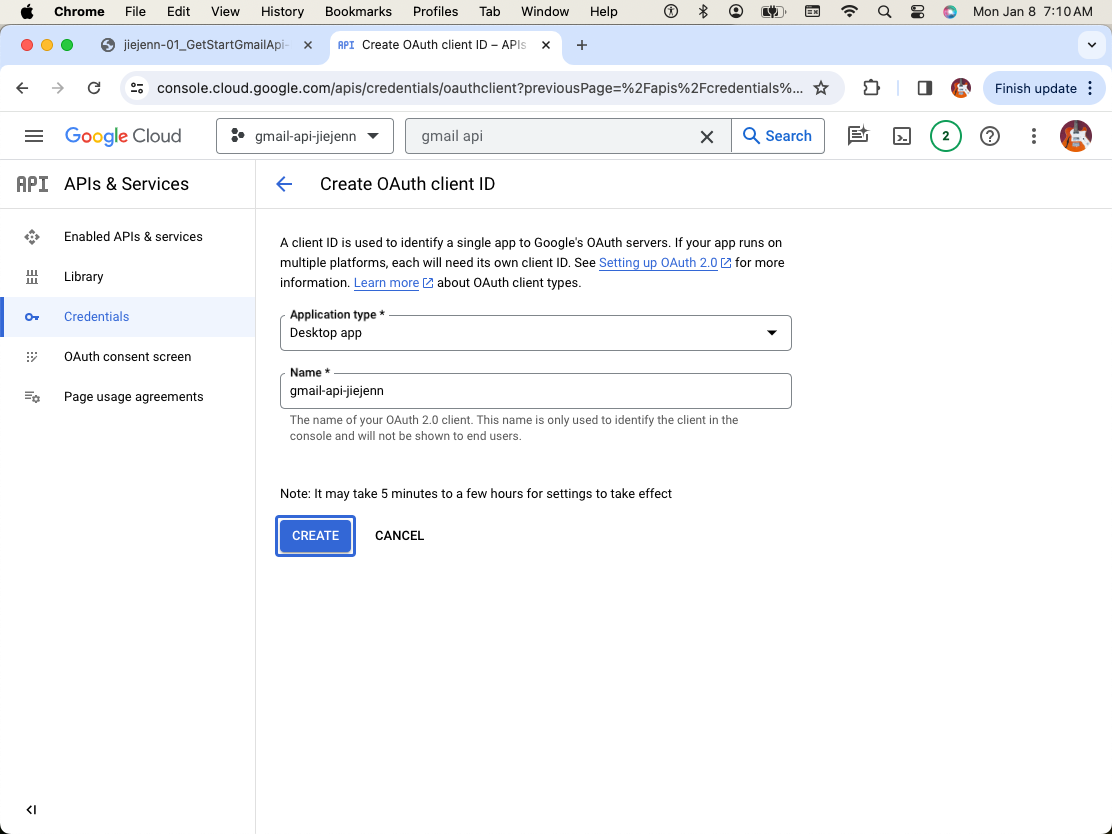Open the Window menu
The image size is (1112, 834).
point(545,11)
